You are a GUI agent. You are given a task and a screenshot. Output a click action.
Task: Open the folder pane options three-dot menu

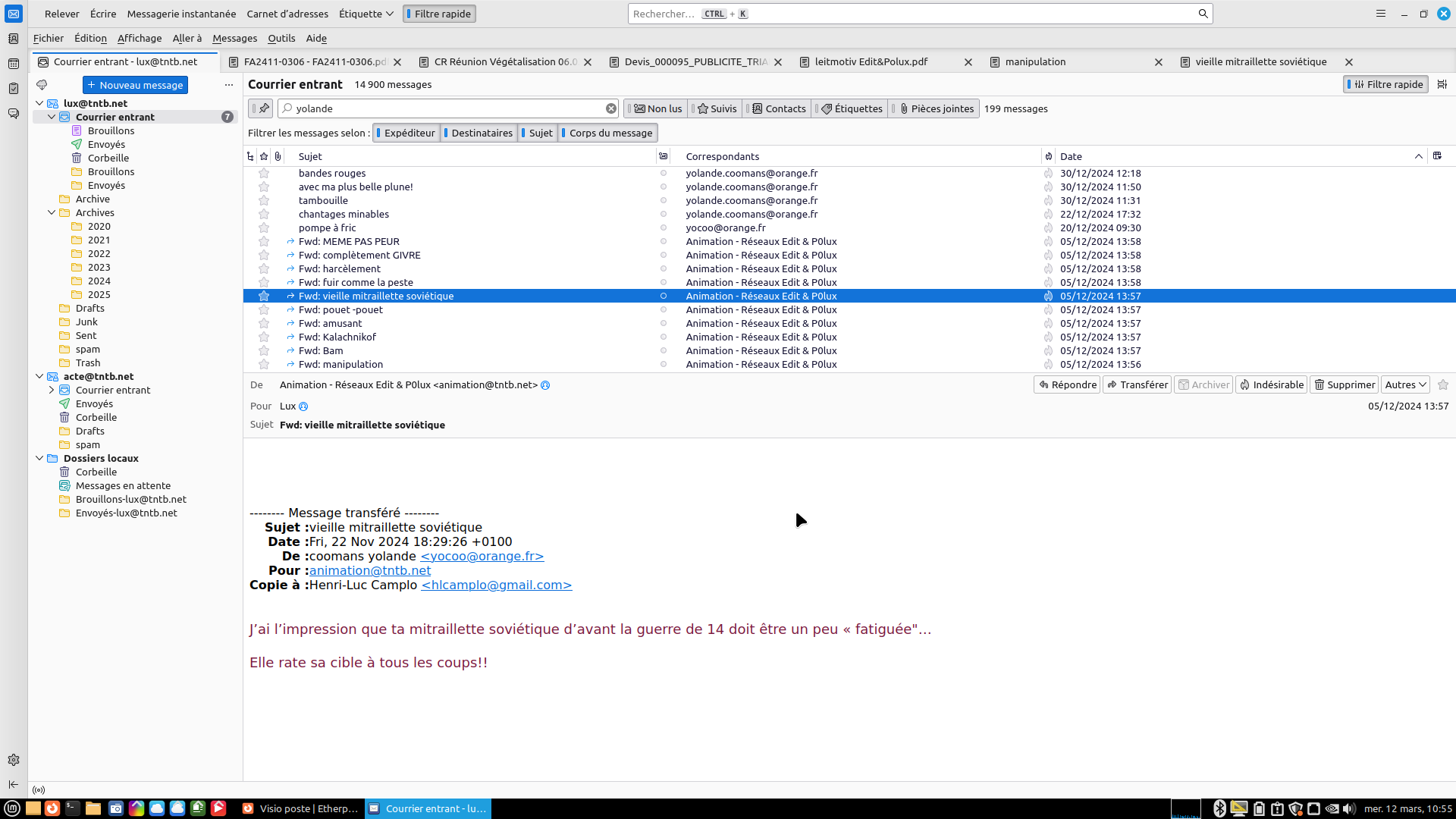229,85
